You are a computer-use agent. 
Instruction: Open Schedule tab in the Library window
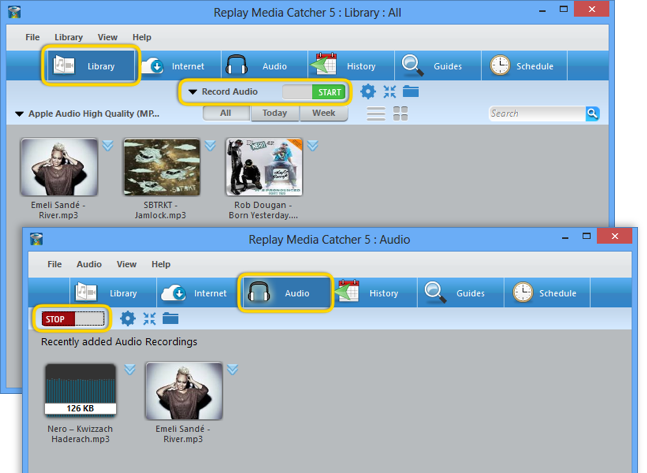click(524, 66)
